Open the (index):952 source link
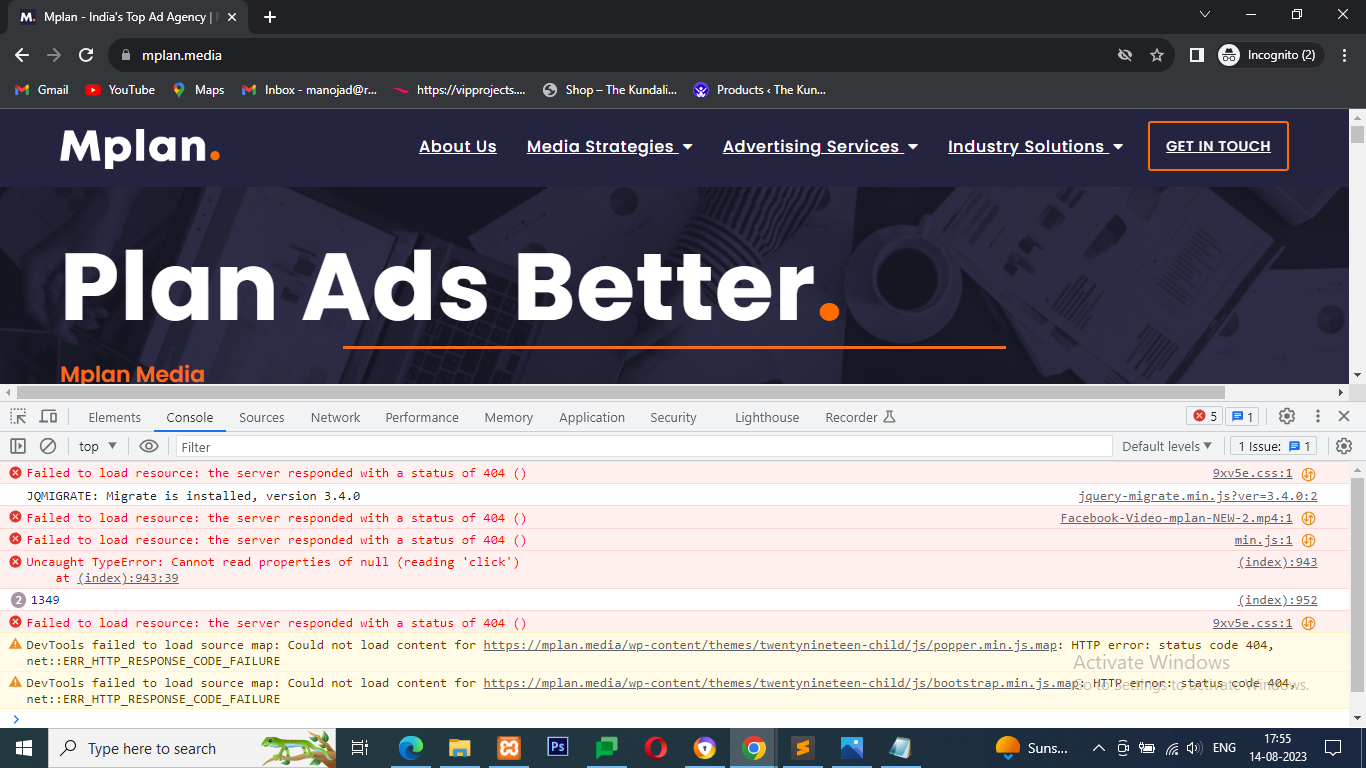The height and width of the screenshot is (768, 1366). (1278, 600)
